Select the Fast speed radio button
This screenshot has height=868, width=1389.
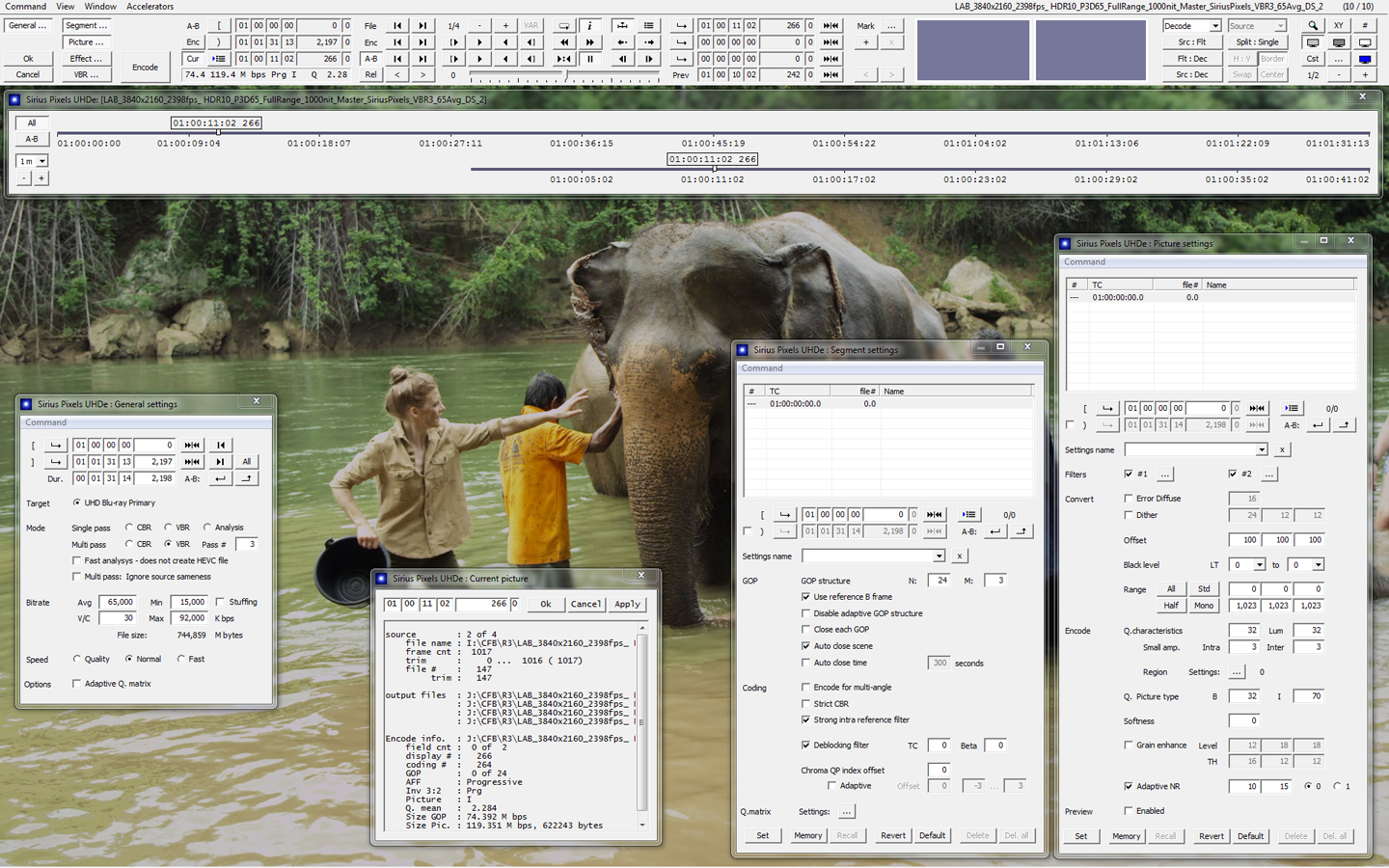[180, 659]
